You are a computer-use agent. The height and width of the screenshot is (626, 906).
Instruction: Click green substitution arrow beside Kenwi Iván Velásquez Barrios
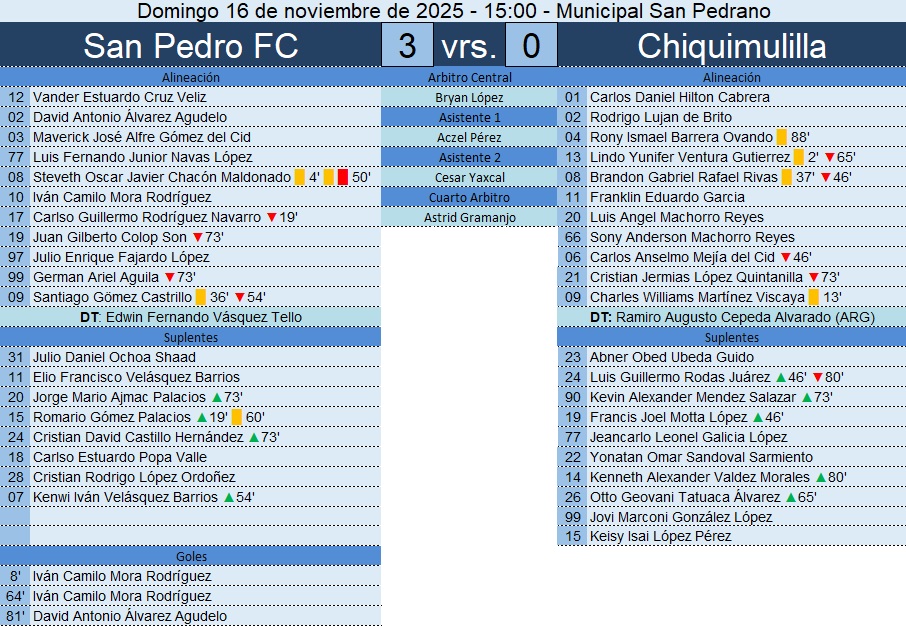(228, 497)
